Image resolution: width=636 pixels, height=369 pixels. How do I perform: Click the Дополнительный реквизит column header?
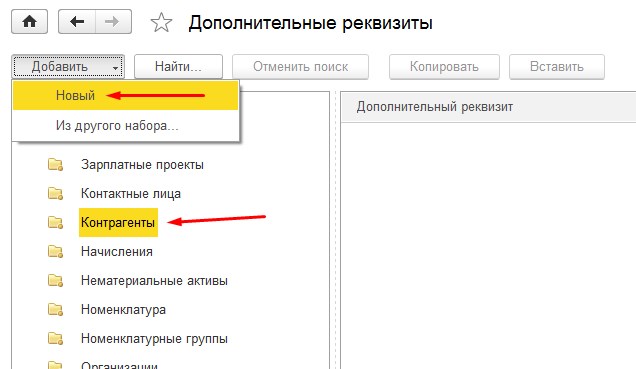[x=488, y=107]
